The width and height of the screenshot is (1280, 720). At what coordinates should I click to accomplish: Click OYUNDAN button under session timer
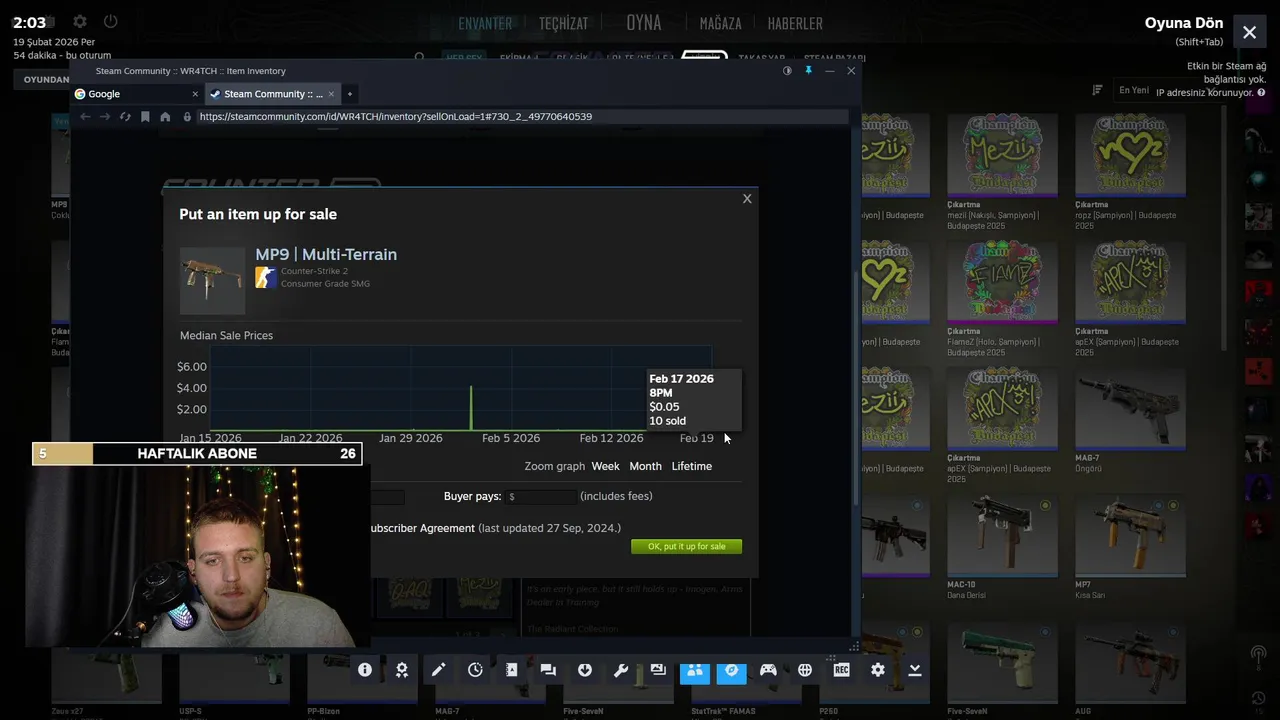[x=47, y=79]
